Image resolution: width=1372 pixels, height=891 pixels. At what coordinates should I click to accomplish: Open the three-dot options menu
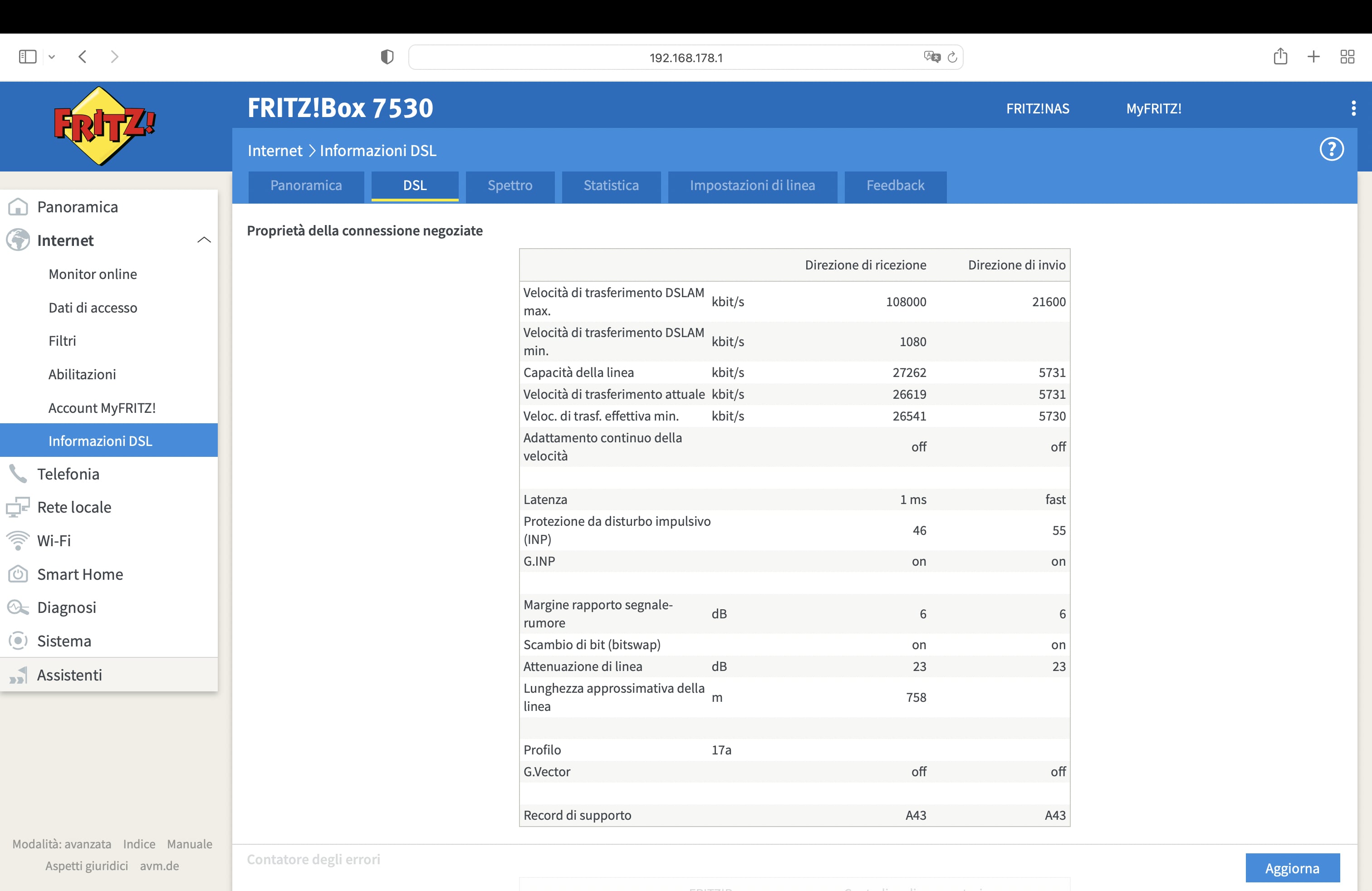[1353, 108]
